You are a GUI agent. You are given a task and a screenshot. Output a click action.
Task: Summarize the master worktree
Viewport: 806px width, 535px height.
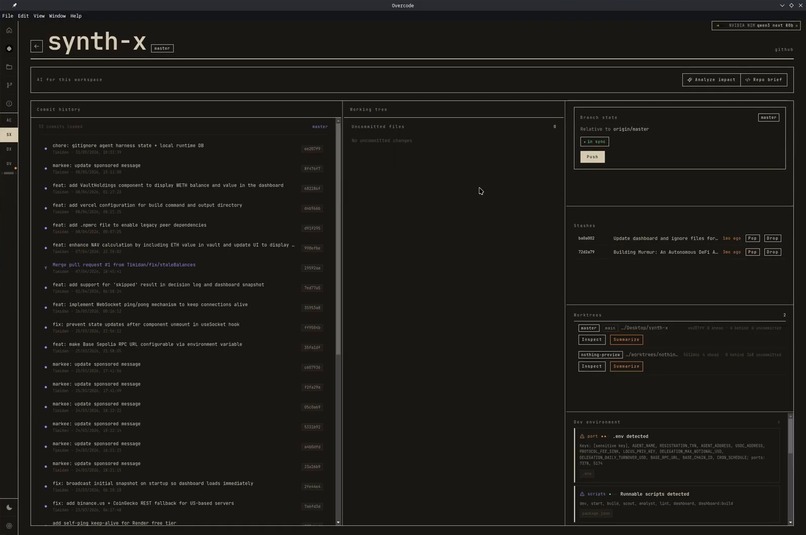[x=626, y=340]
